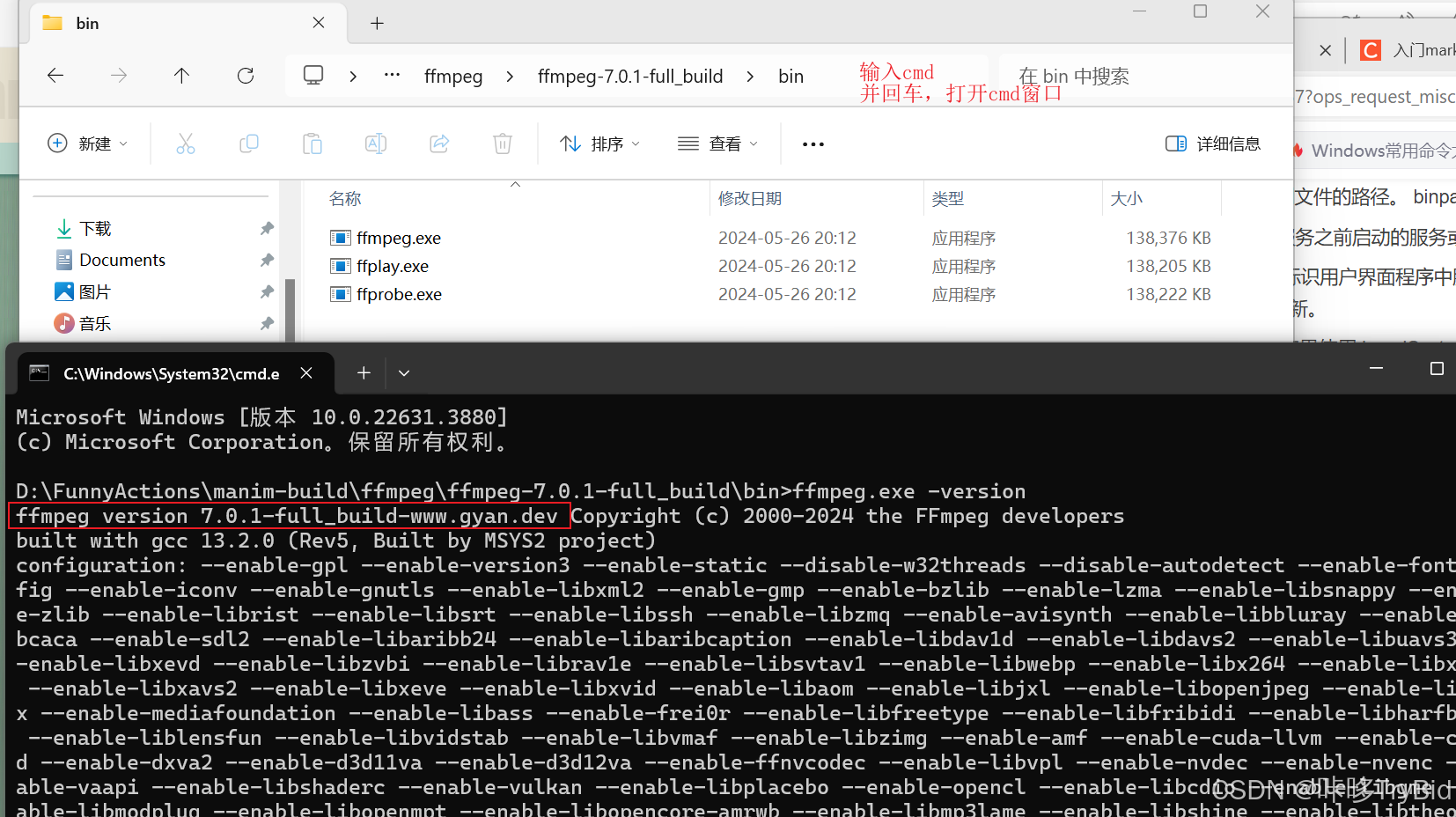The height and width of the screenshot is (817, 1456).
Task: Click the ffprobe.exe application icon
Action: (x=341, y=294)
